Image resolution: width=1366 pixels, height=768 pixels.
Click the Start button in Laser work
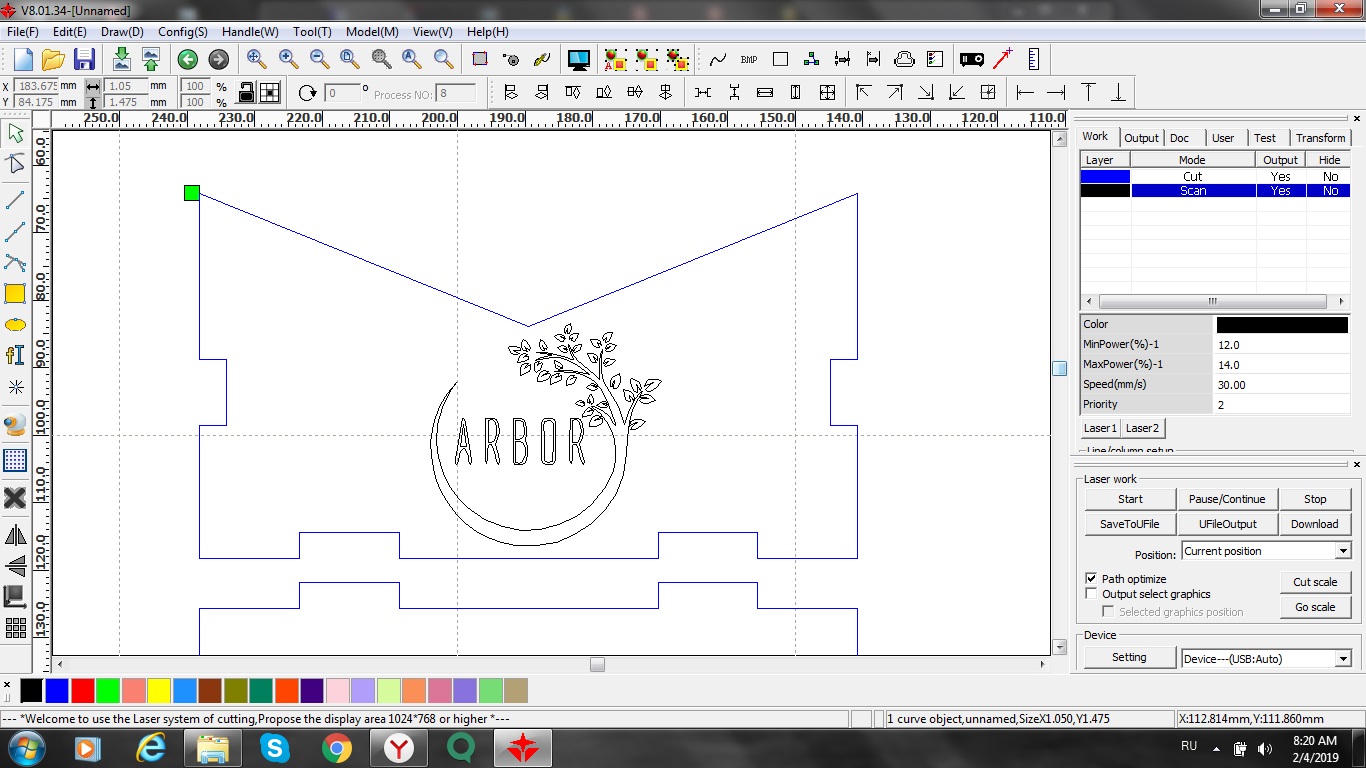(1130, 499)
